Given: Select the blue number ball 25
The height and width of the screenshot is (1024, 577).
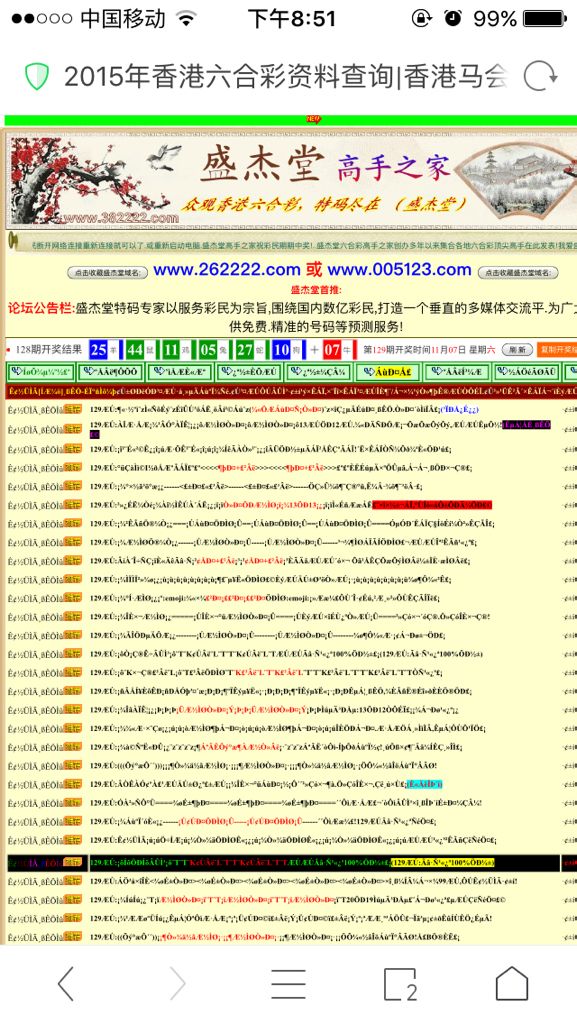Looking at the screenshot, I should tap(98, 350).
